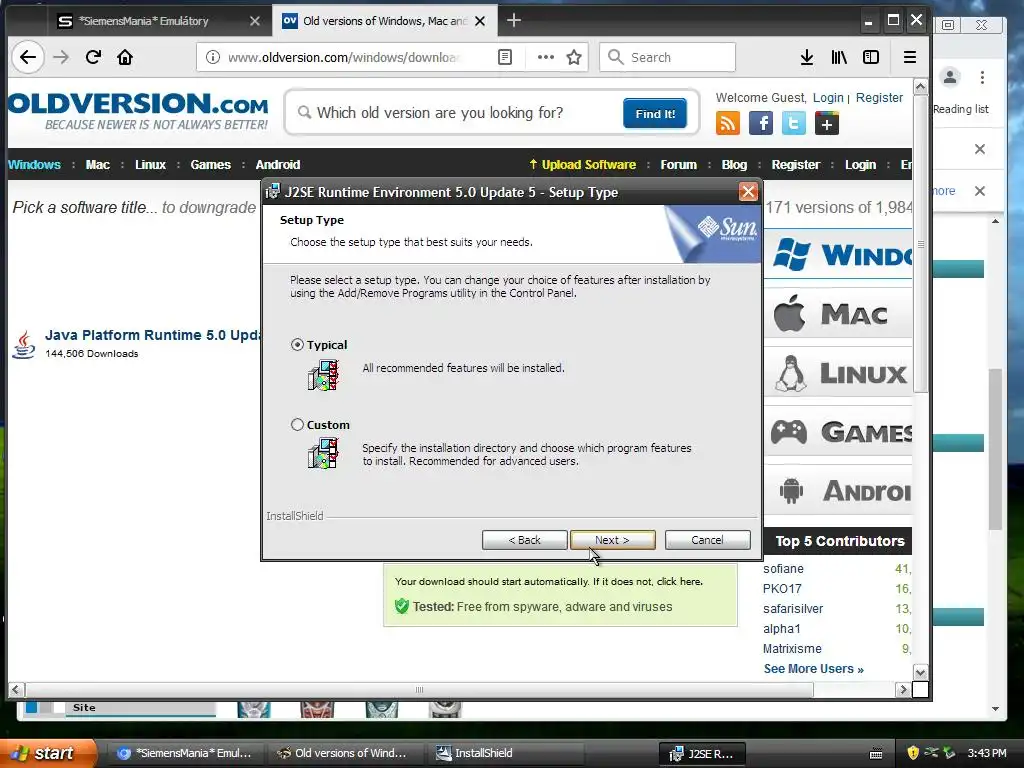Toggle the sidebar icon in Firefox toolbar
The width and height of the screenshot is (1024, 768).
coord(871,57)
